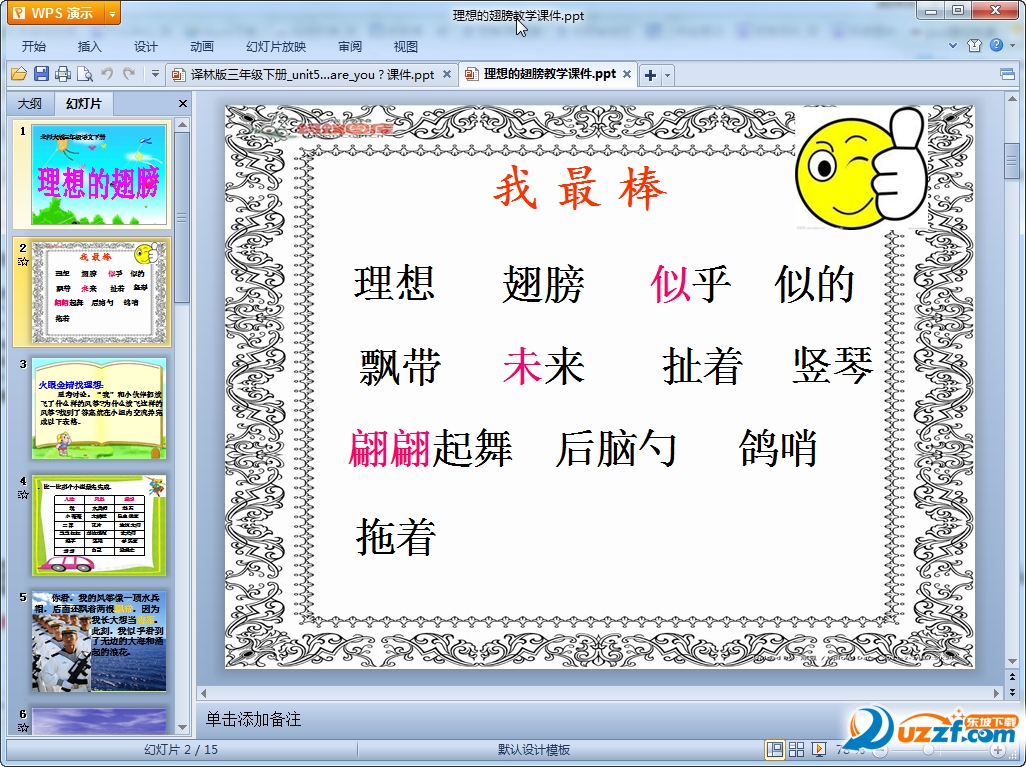Screen dimensions: 1026x767
Task: Close the slide thumbnail panel
Action: (183, 103)
